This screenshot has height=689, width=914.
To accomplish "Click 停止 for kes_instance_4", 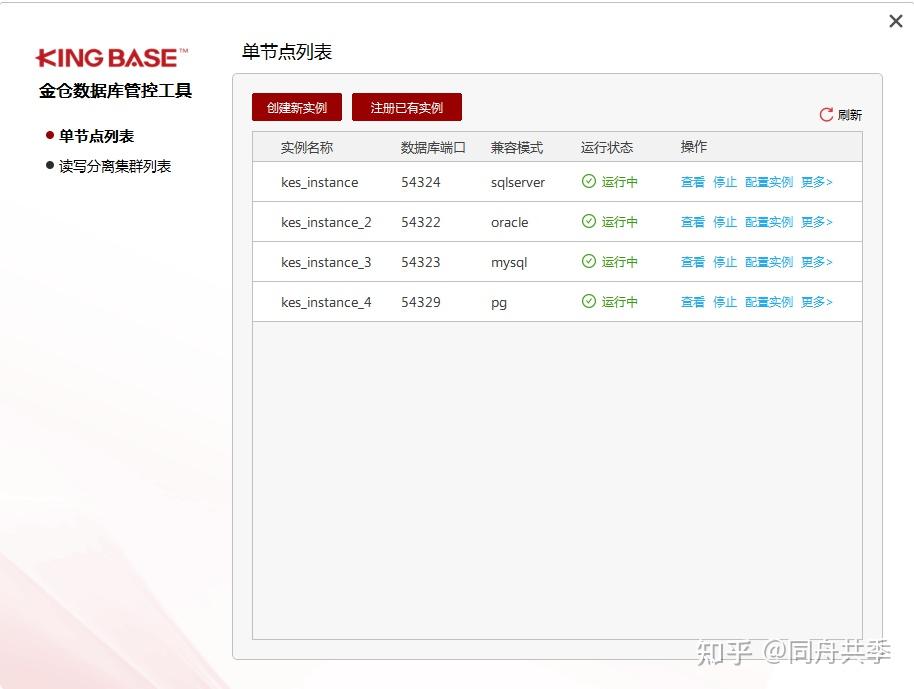I will point(723,302).
